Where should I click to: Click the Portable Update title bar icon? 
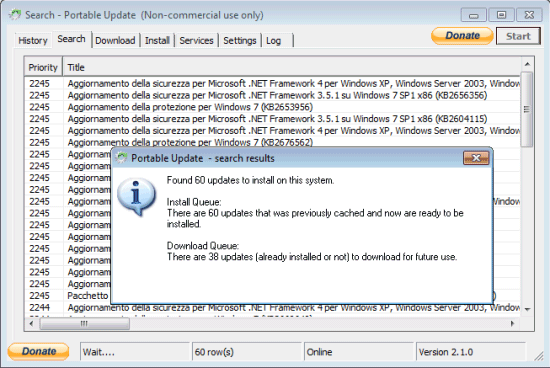[15, 15]
